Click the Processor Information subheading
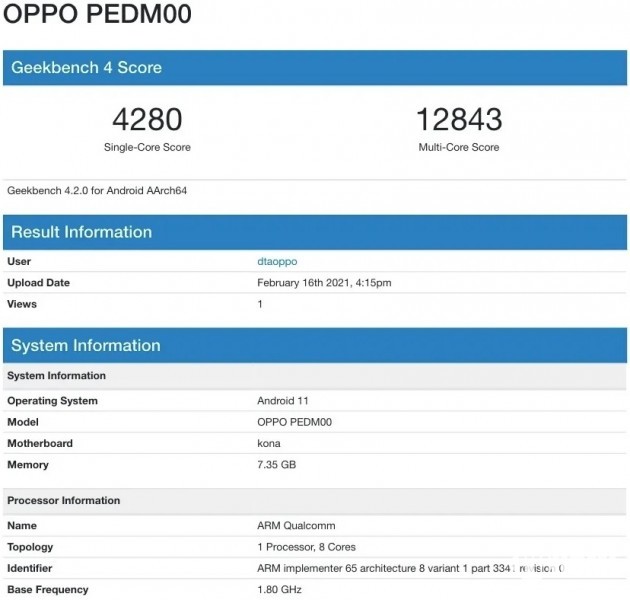This screenshot has width=630, height=600. (x=63, y=500)
